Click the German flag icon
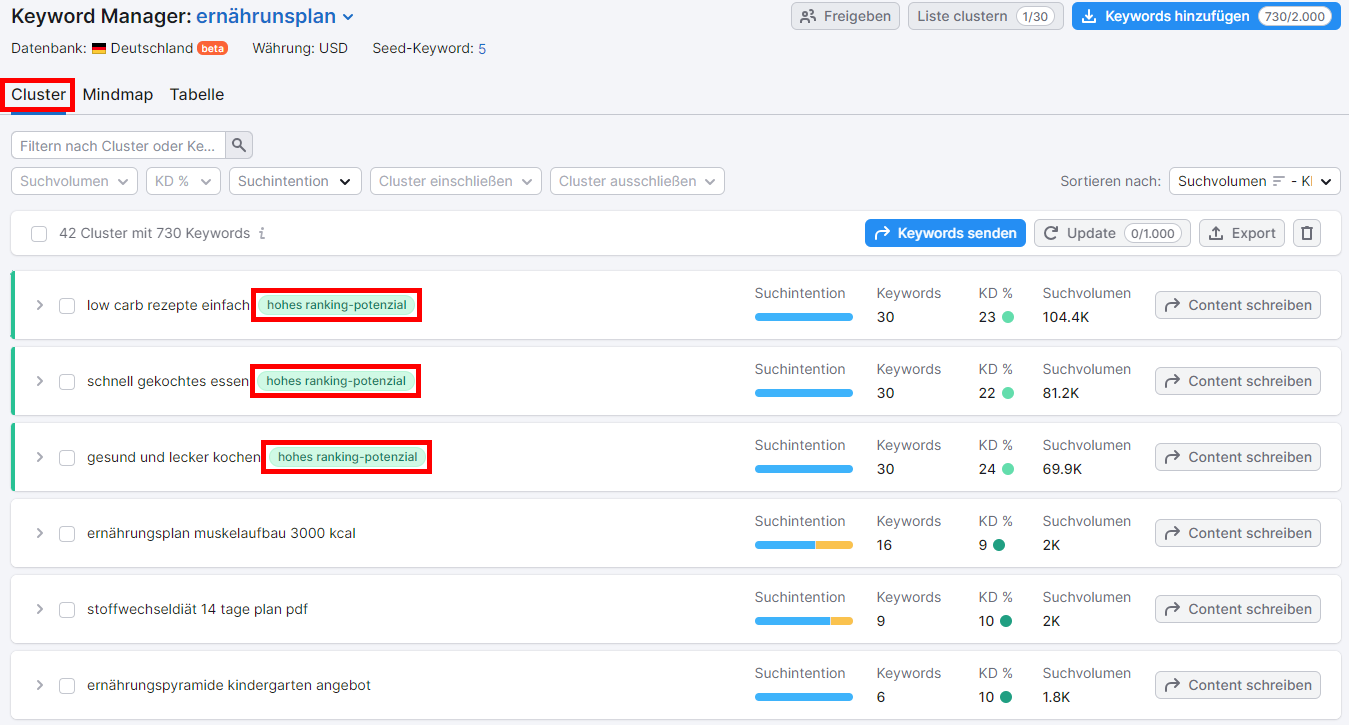Image resolution: width=1349 pixels, height=725 pixels. pos(99,48)
